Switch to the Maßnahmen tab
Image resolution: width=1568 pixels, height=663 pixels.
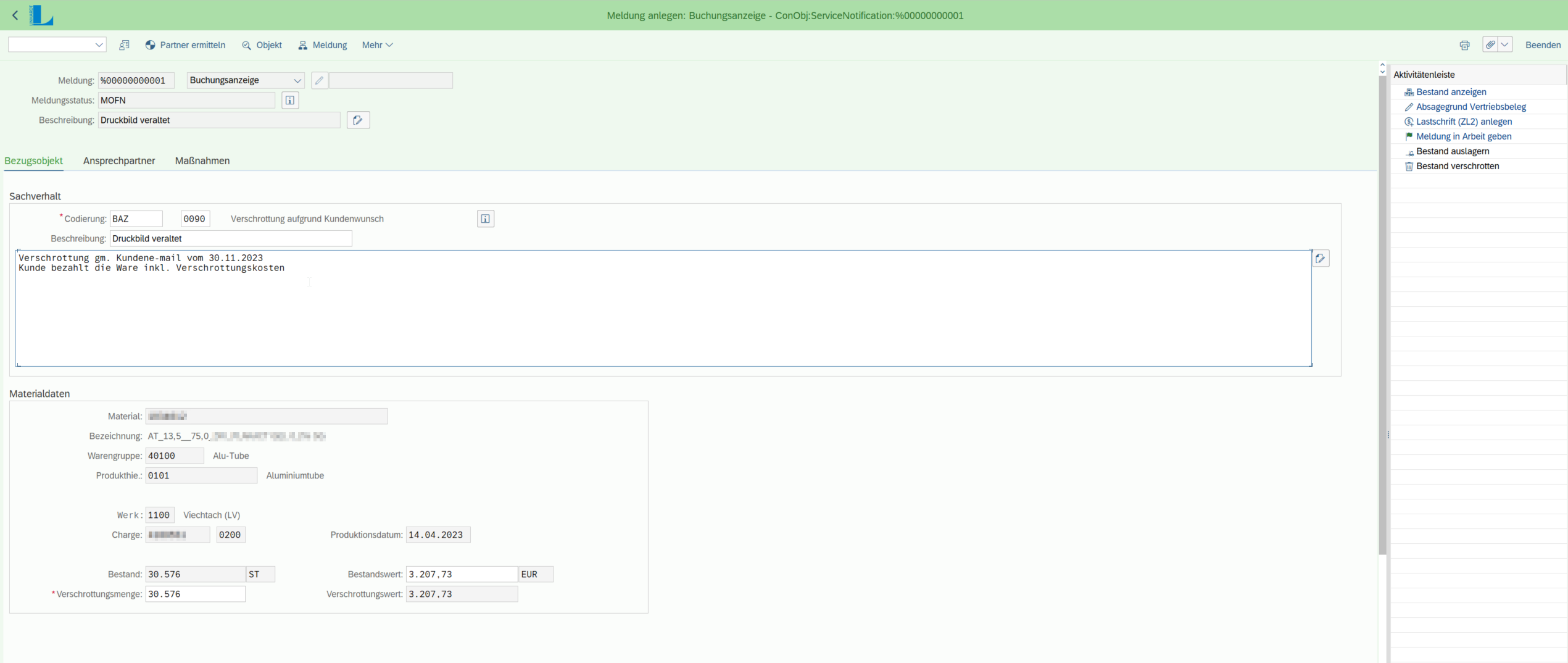pos(202,161)
